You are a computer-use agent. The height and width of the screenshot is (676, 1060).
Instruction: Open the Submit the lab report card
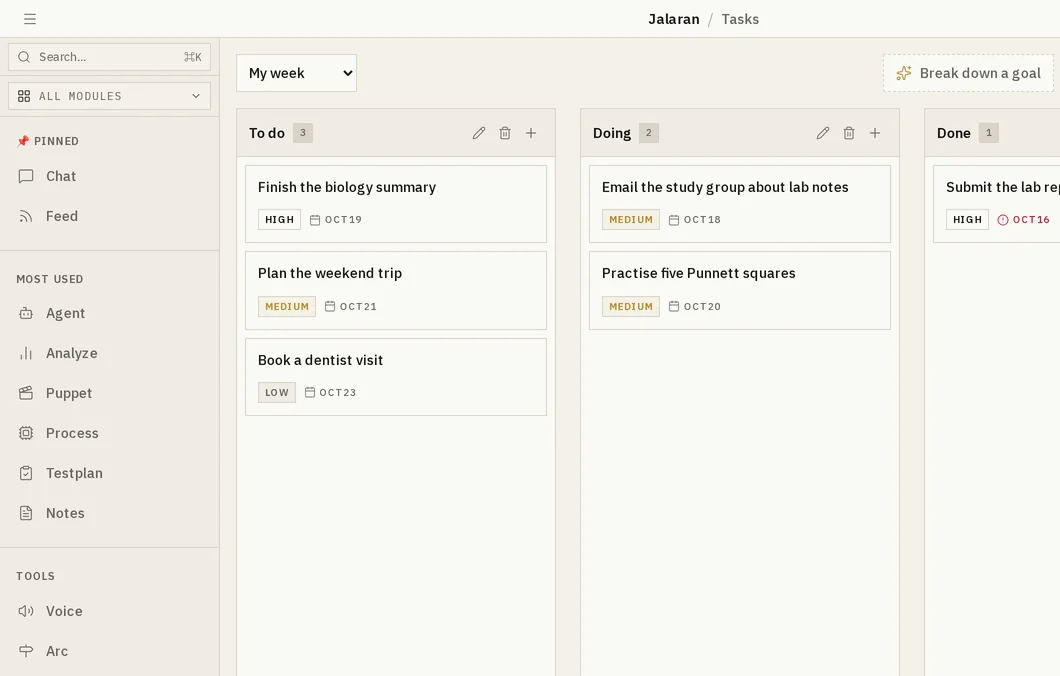click(996, 203)
